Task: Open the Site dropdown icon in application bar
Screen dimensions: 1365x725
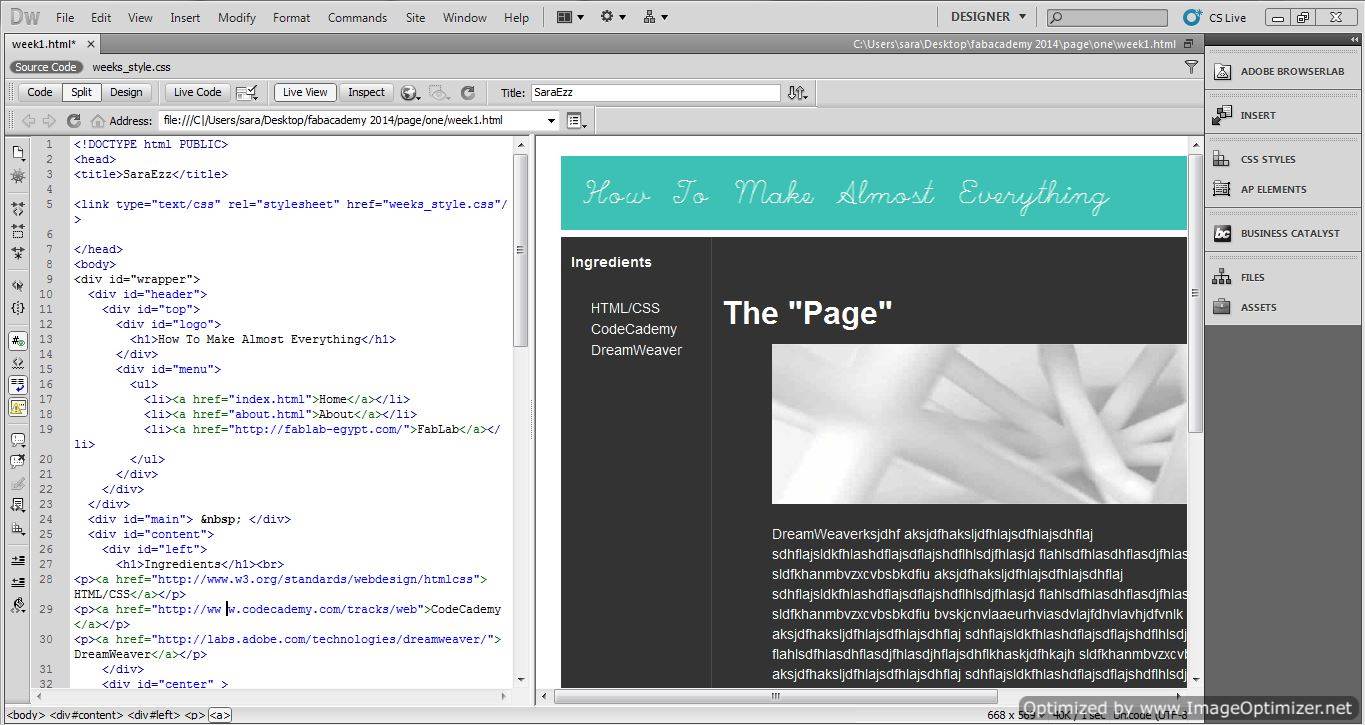Action: coord(655,17)
